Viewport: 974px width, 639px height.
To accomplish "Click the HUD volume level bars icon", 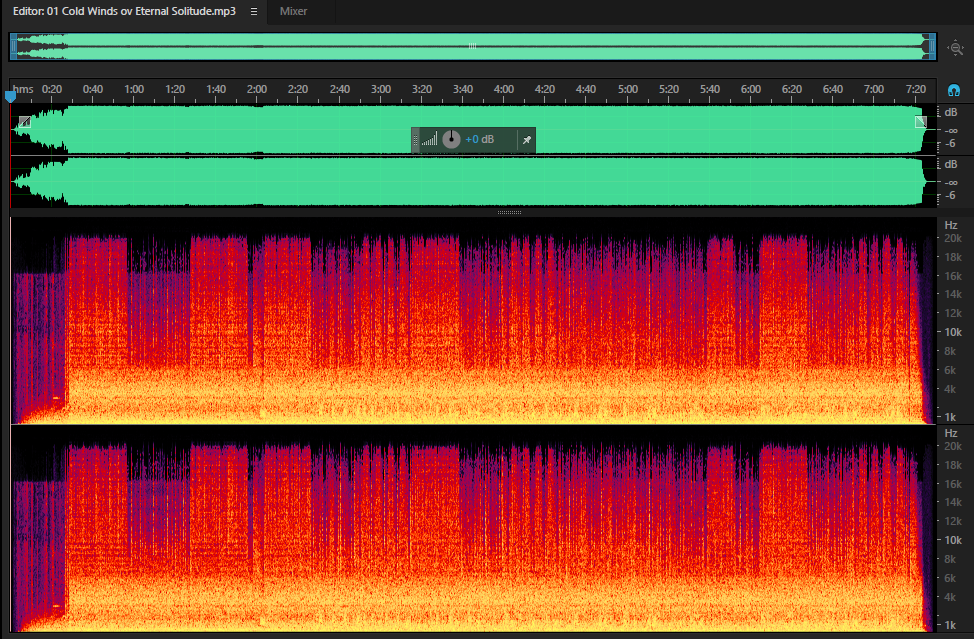I will click(x=429, y=139).
